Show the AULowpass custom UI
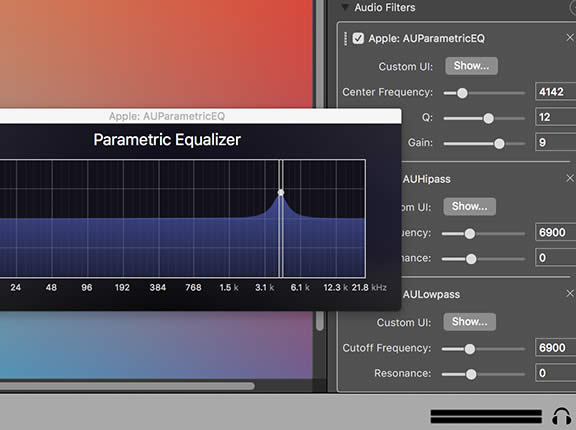Viewport: 576px width, 430px height. 469,322
